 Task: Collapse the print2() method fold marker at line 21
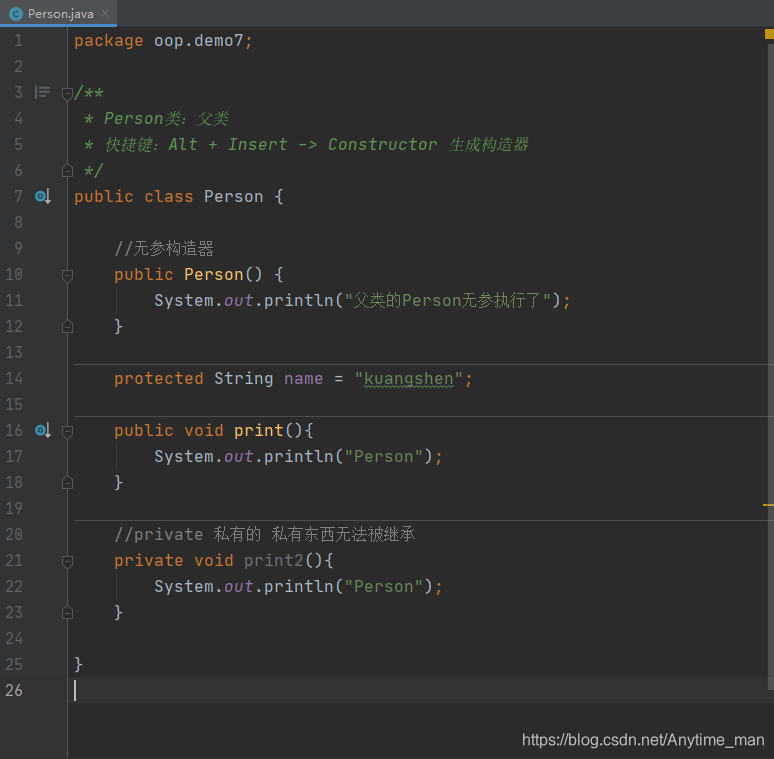68,561
